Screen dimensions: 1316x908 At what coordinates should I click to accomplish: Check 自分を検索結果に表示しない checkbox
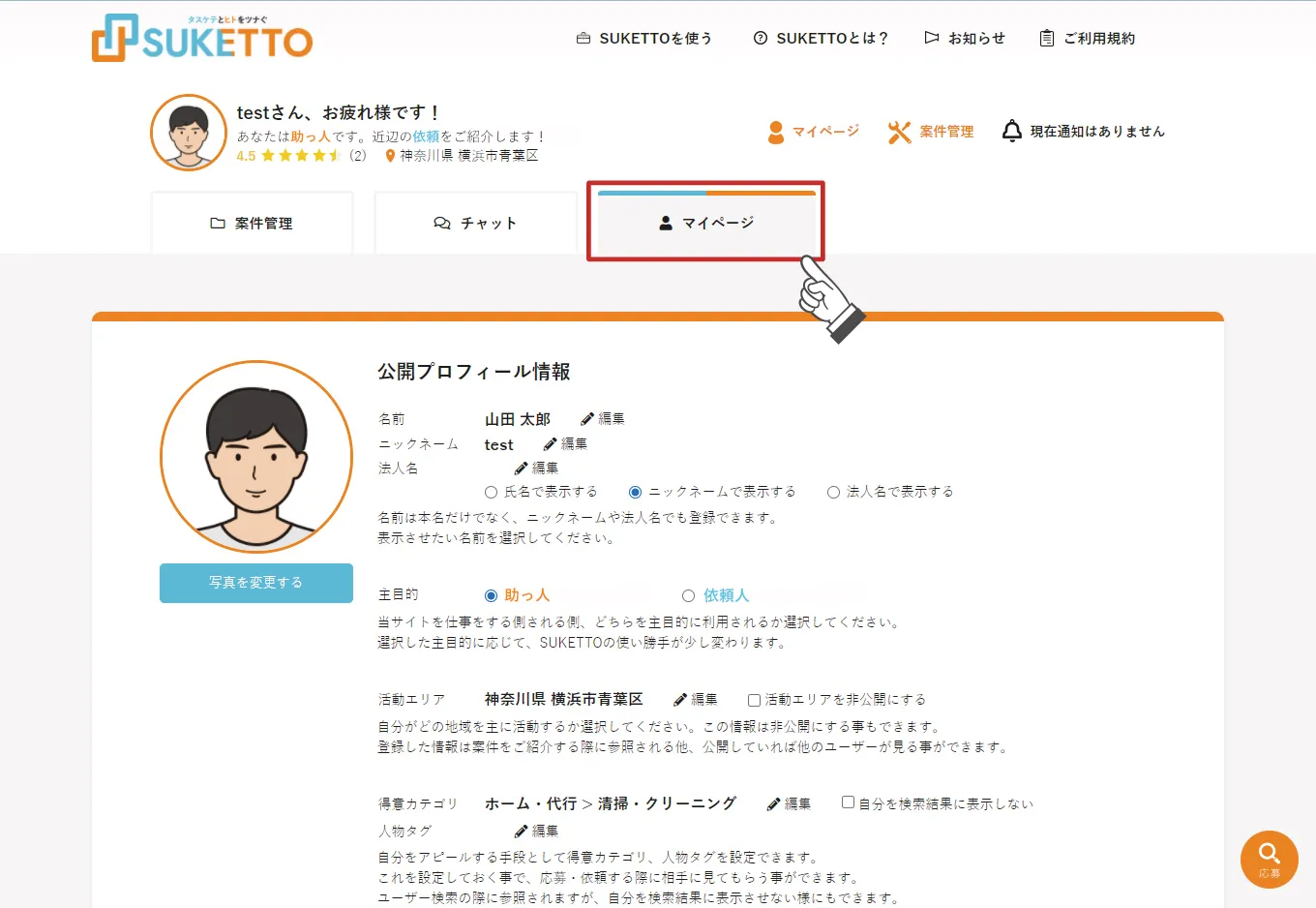coord(848,802)
